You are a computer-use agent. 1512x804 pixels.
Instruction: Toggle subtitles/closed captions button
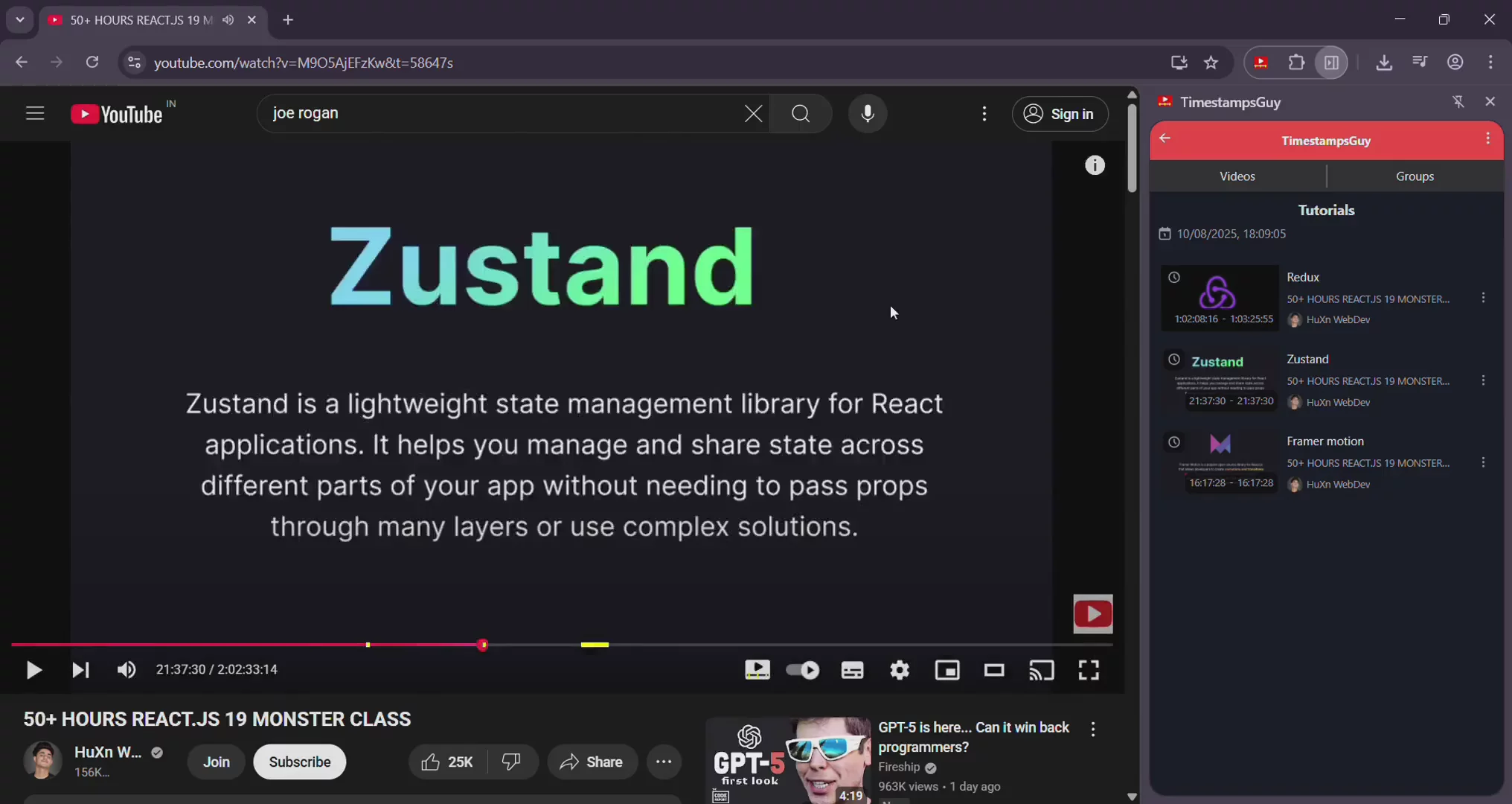tap(852, 670)
